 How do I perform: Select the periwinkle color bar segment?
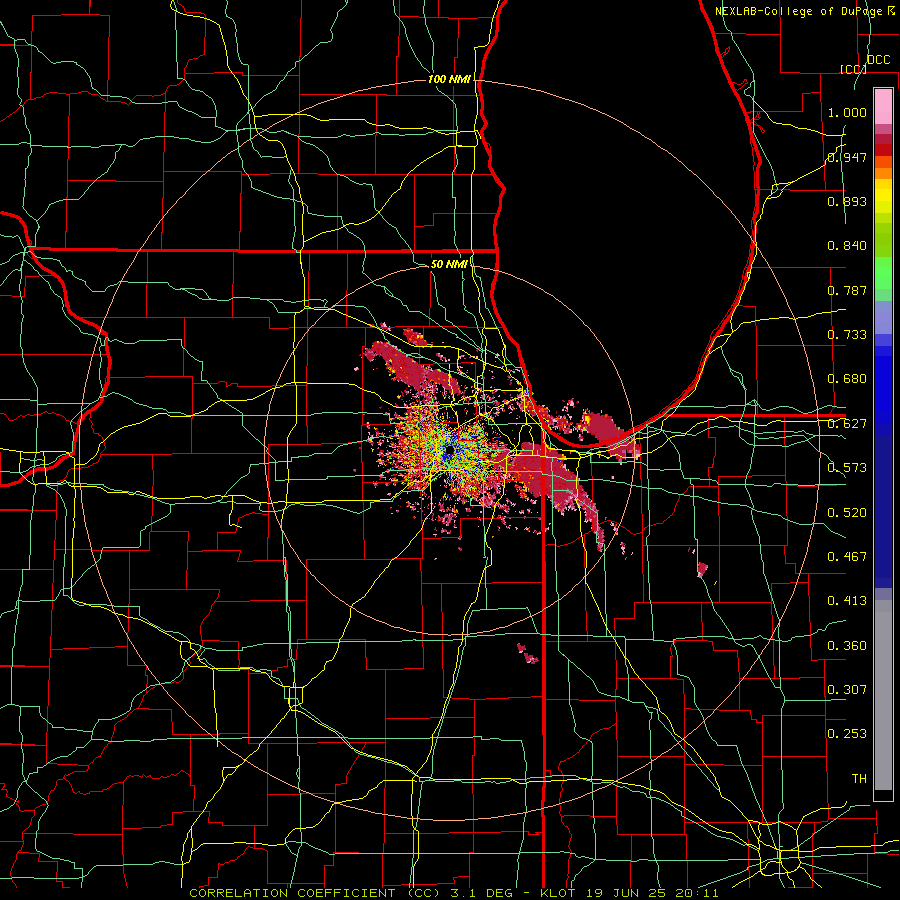[x=883, y=318]
